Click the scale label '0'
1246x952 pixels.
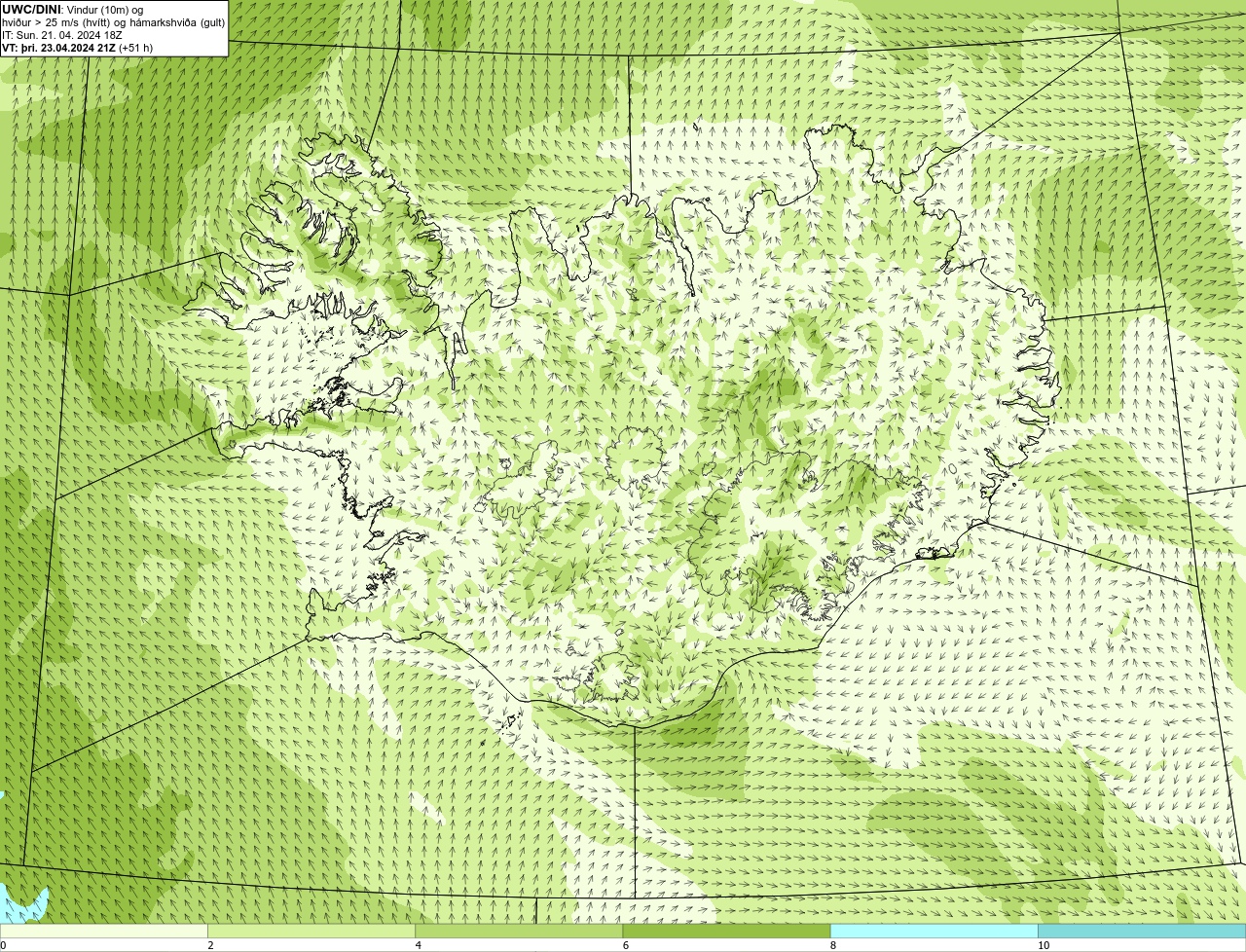[3, 945]
